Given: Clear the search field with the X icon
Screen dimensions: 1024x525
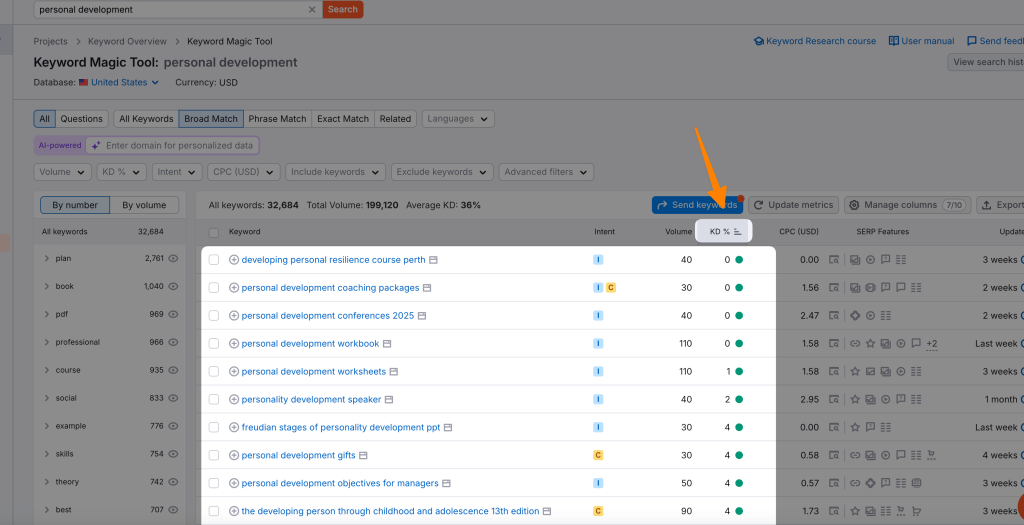Looking at the screenshot, I should [x=312, y=10].
